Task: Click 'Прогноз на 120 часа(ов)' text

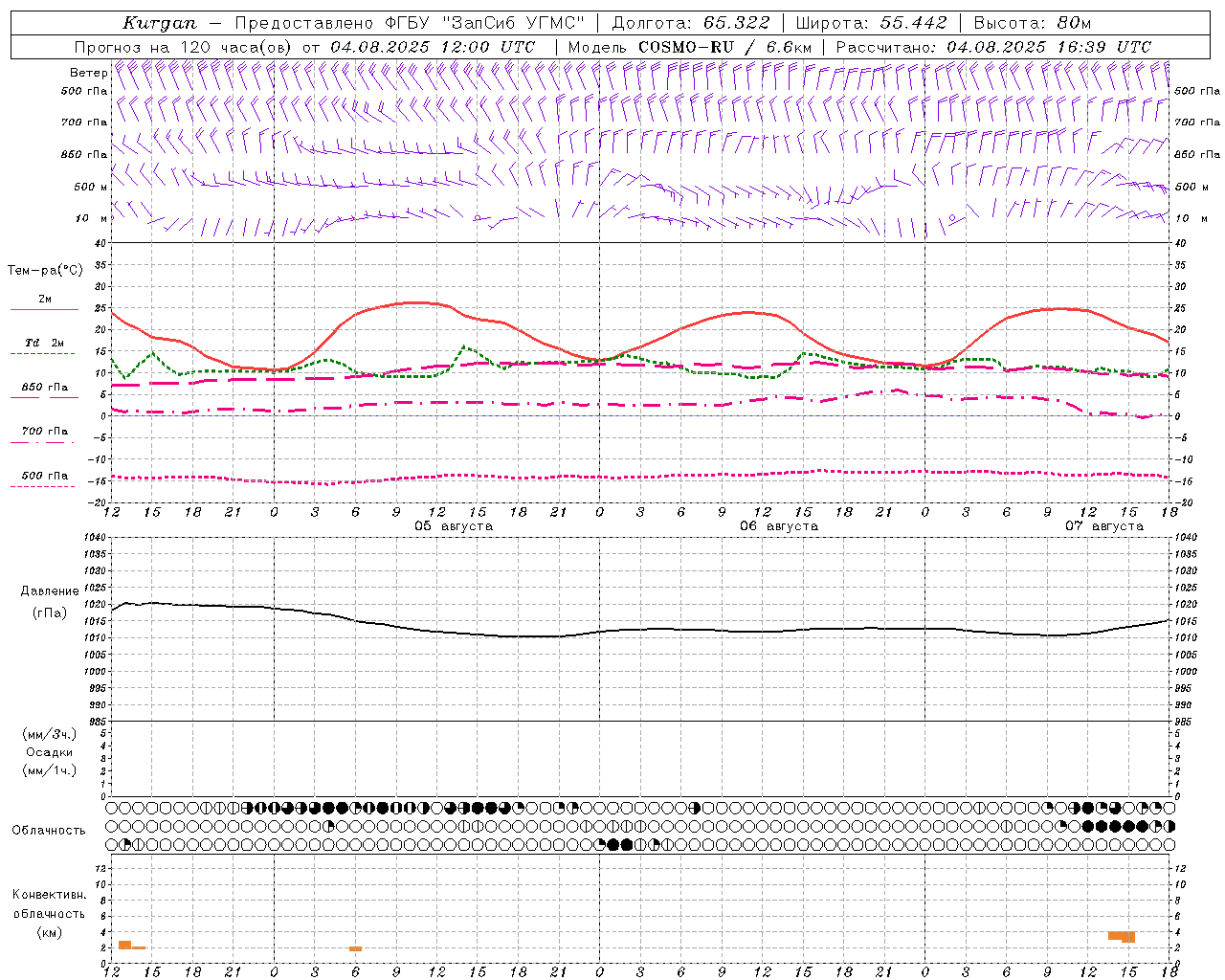Action: click(x=185, y=47)
